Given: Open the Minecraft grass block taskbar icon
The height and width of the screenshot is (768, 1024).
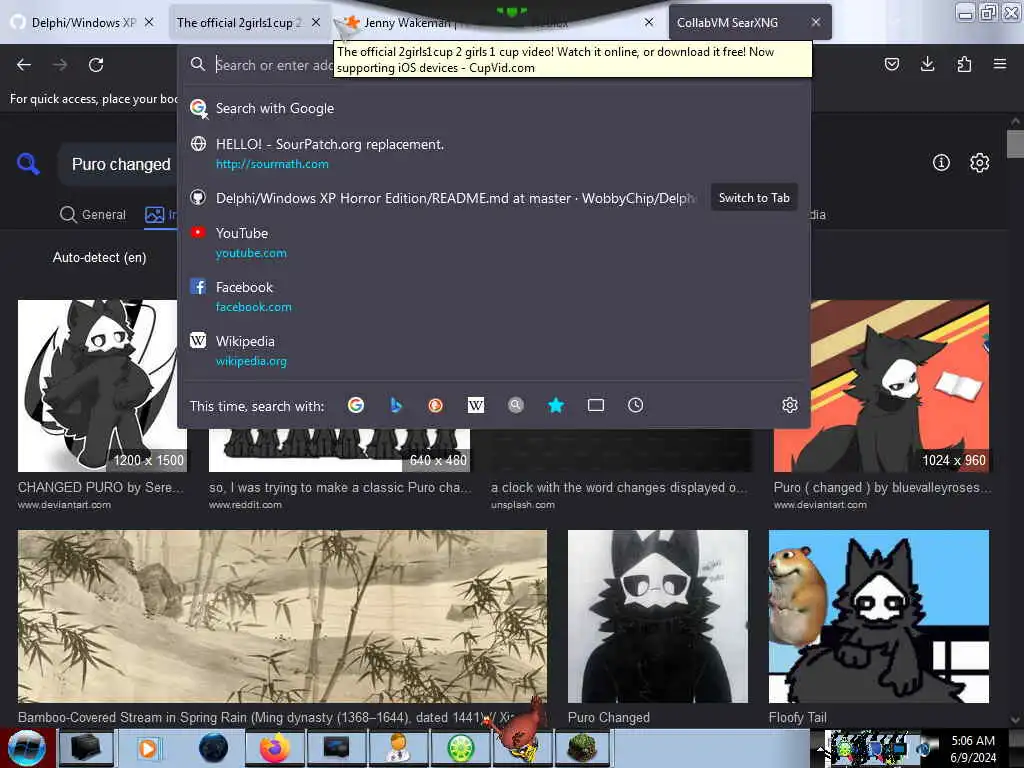Looking at the screenshot, I should pyautogui.click(x=582, y=748).
